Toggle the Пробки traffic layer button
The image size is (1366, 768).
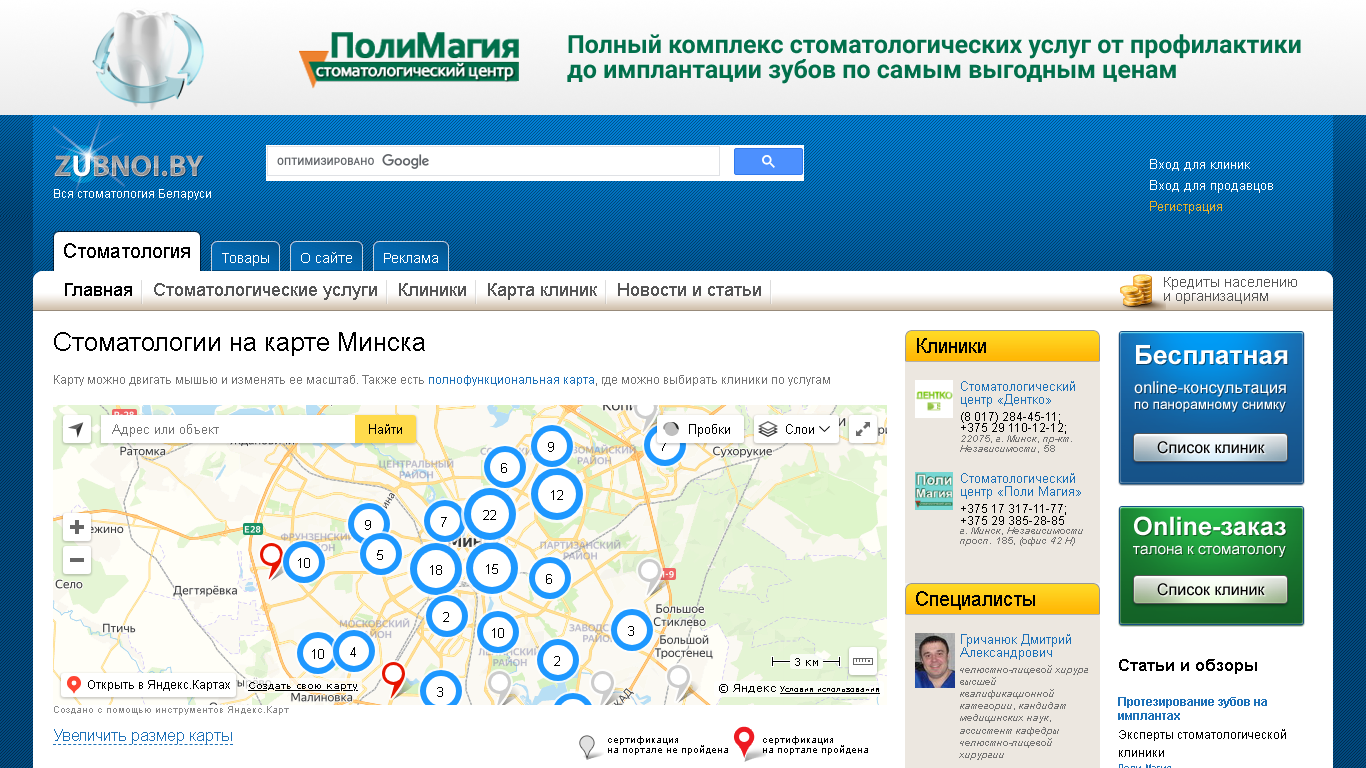(701, 429)
